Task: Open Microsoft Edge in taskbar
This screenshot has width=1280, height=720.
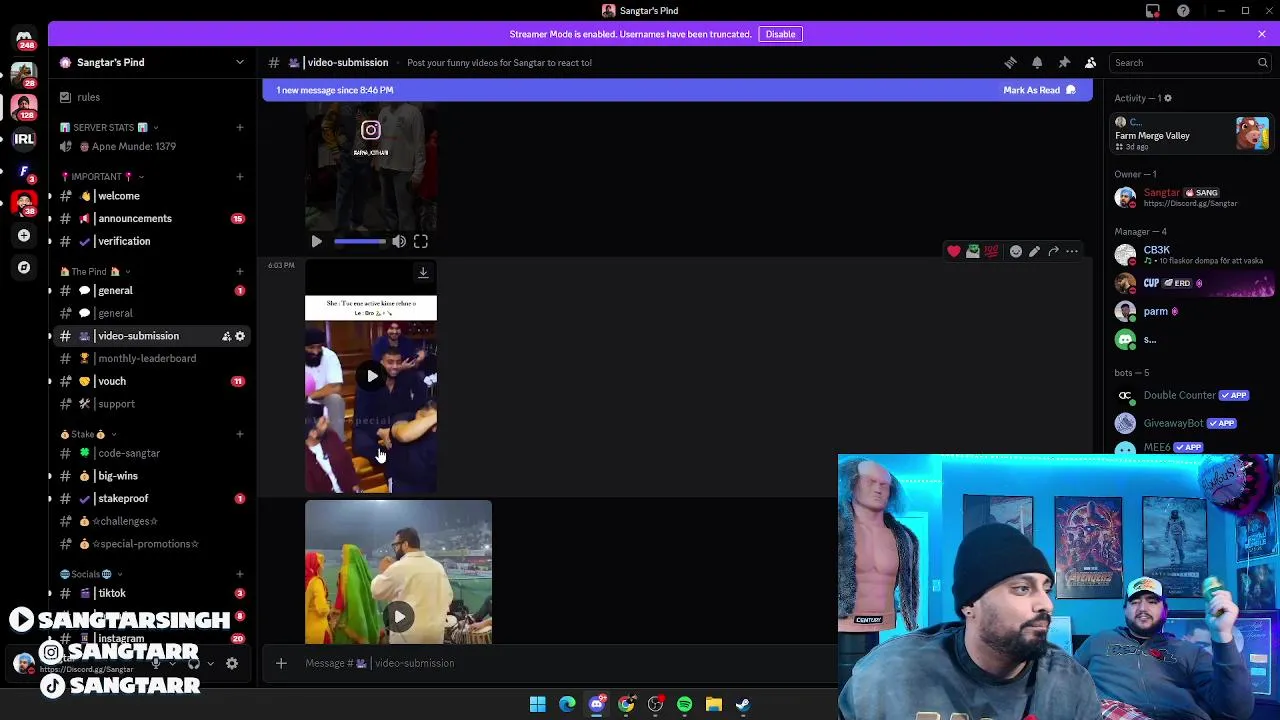Action: (x=567, y=704)
